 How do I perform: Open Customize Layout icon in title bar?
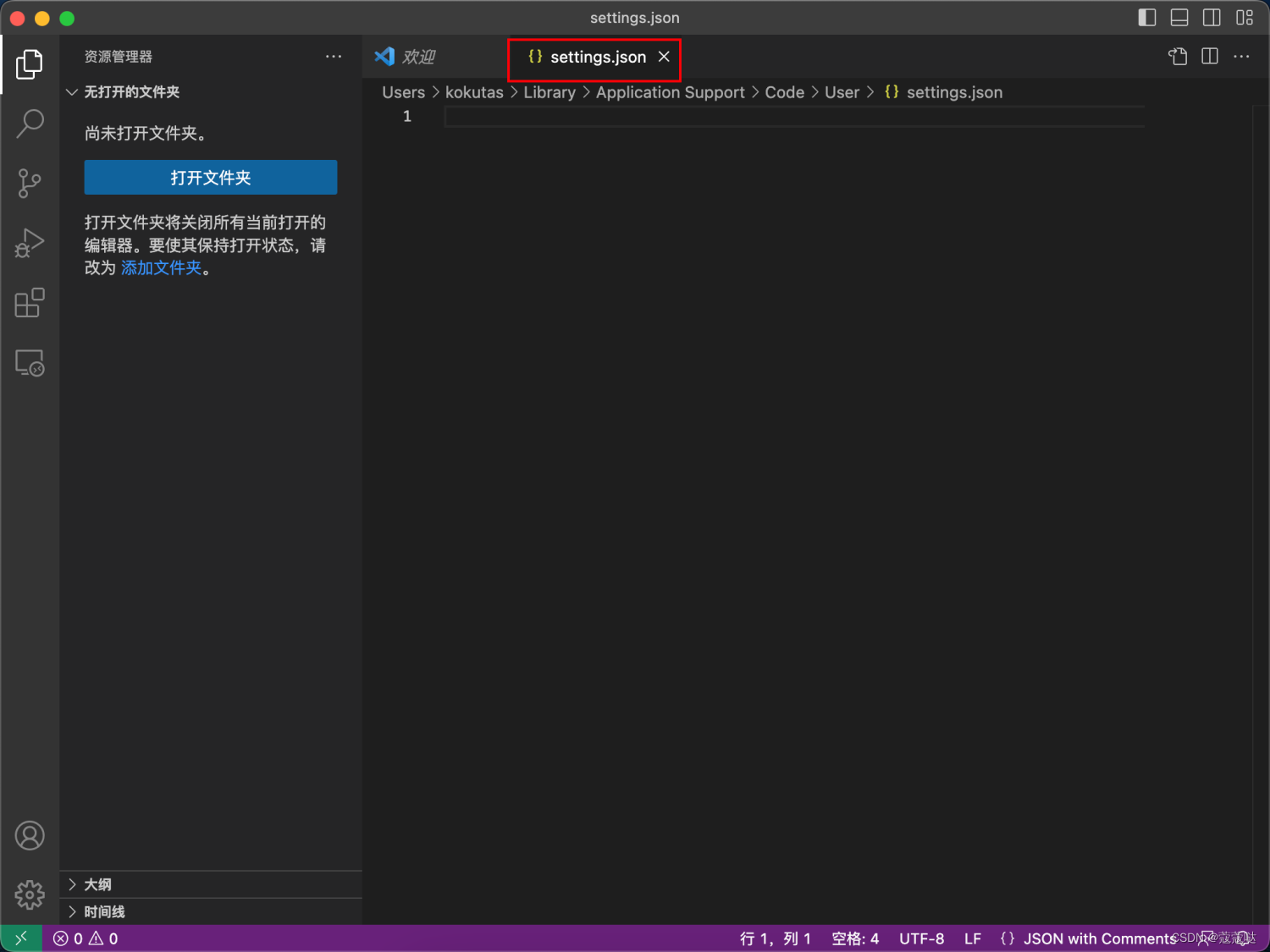1245,18
